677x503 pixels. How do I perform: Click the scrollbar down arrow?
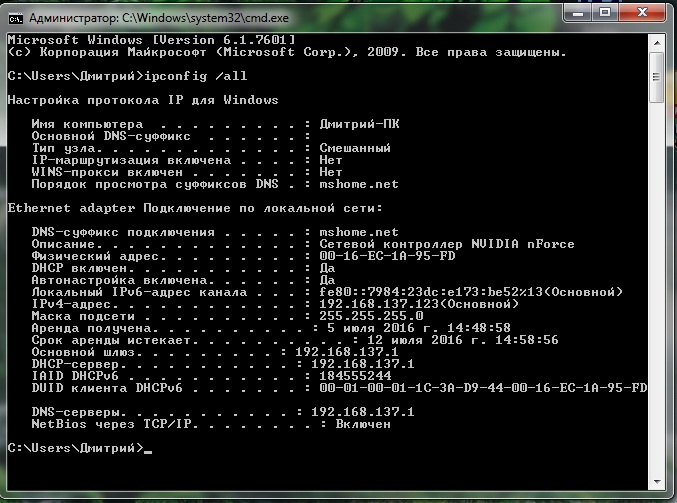657,481
